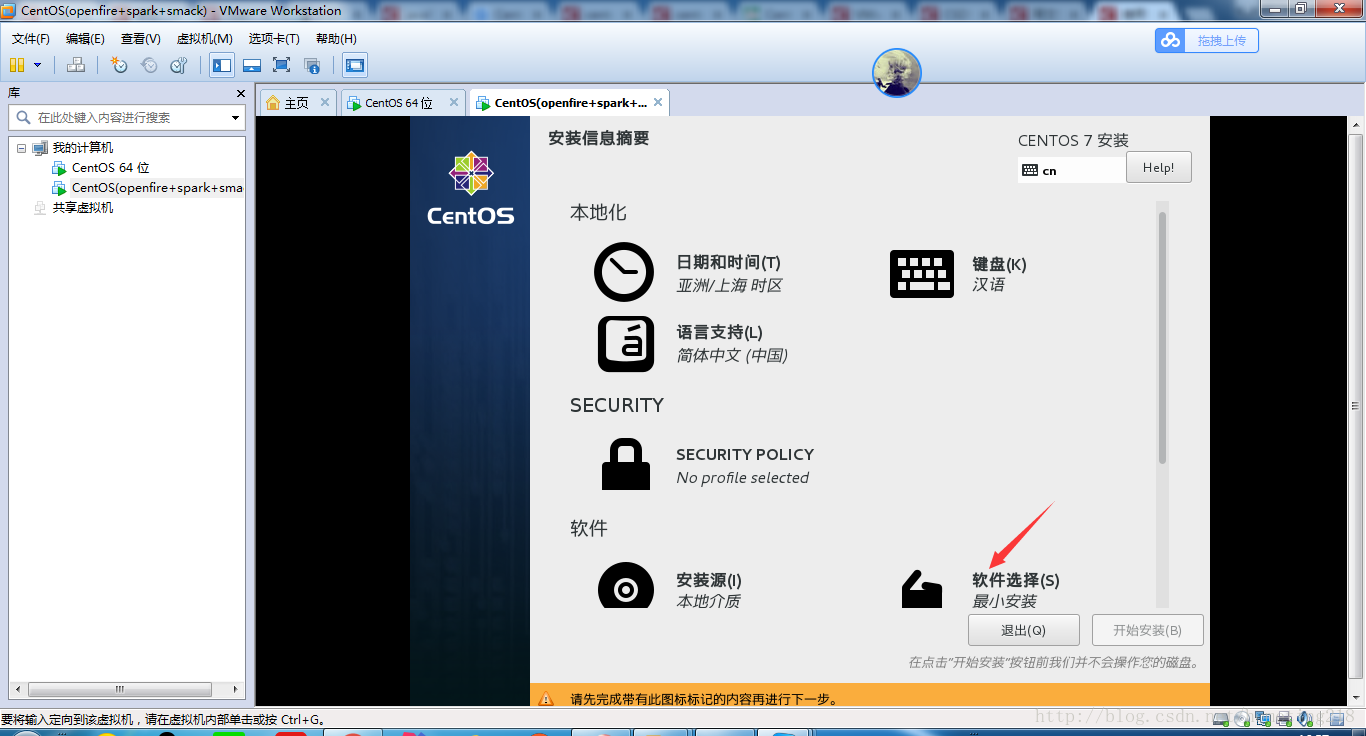The width and height of the screenshot is (1366, 736).
Task: Open 安装源(I) disc icon
Action: coord(626,586)
